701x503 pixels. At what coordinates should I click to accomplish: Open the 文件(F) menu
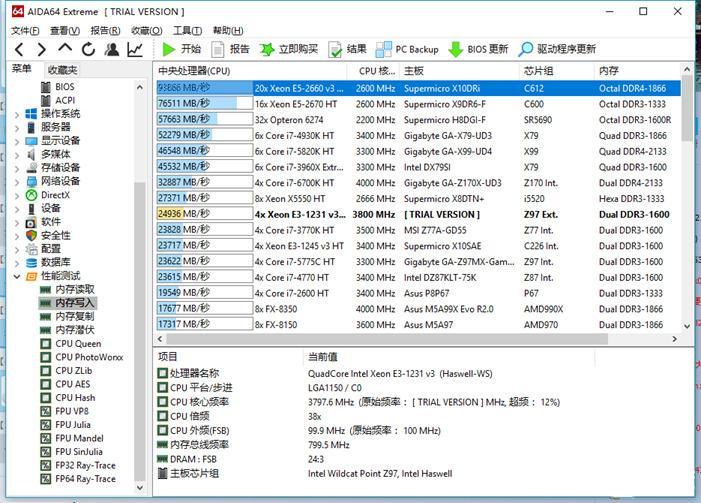[25, 30]
